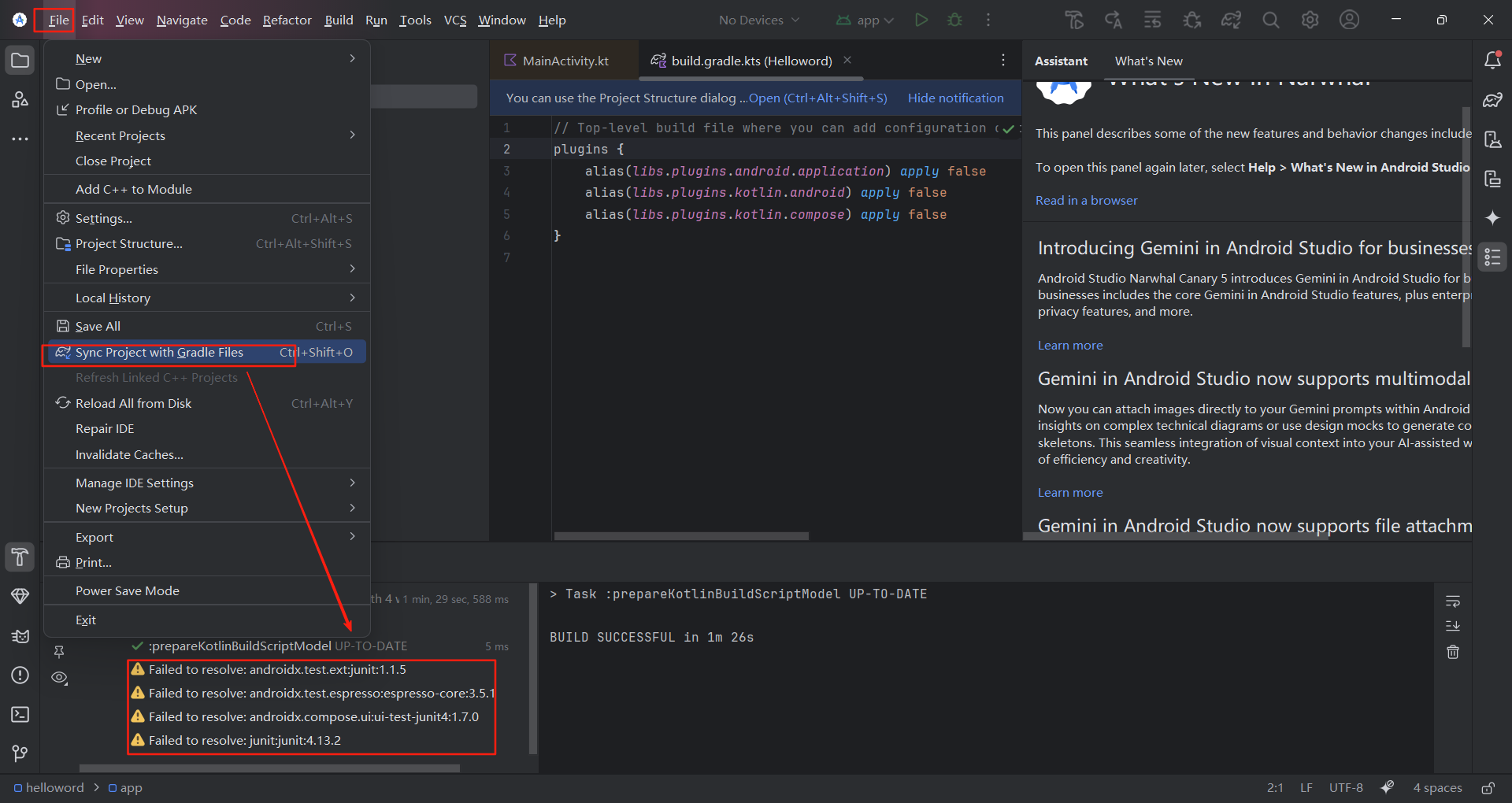Image resolution: width=1512 pixels, height=803 pixels.
Task: Open Running Devices icon on right sidebar
Action: tap(1492, 179)
